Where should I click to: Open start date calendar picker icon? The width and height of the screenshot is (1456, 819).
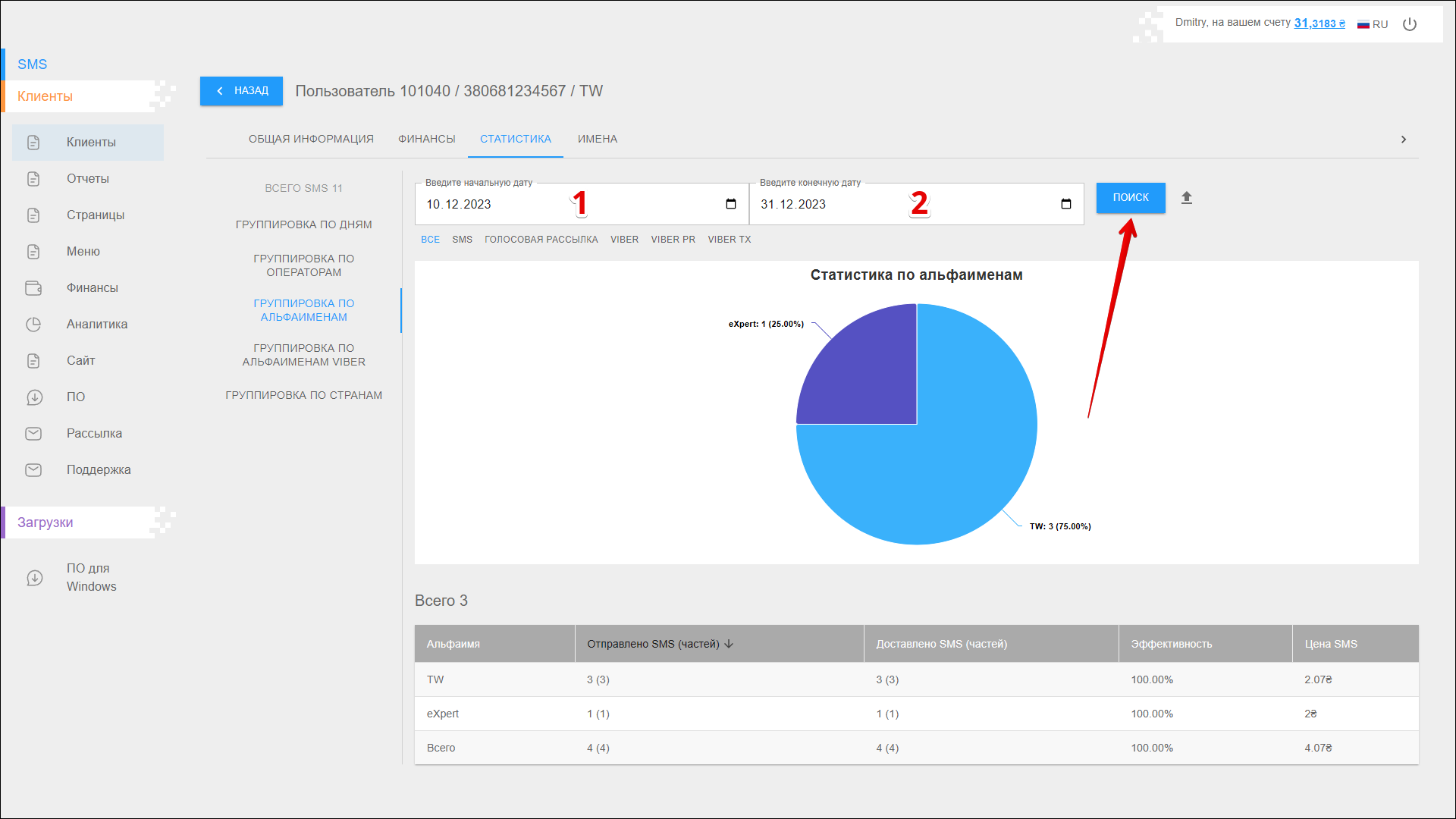(731, 204)
